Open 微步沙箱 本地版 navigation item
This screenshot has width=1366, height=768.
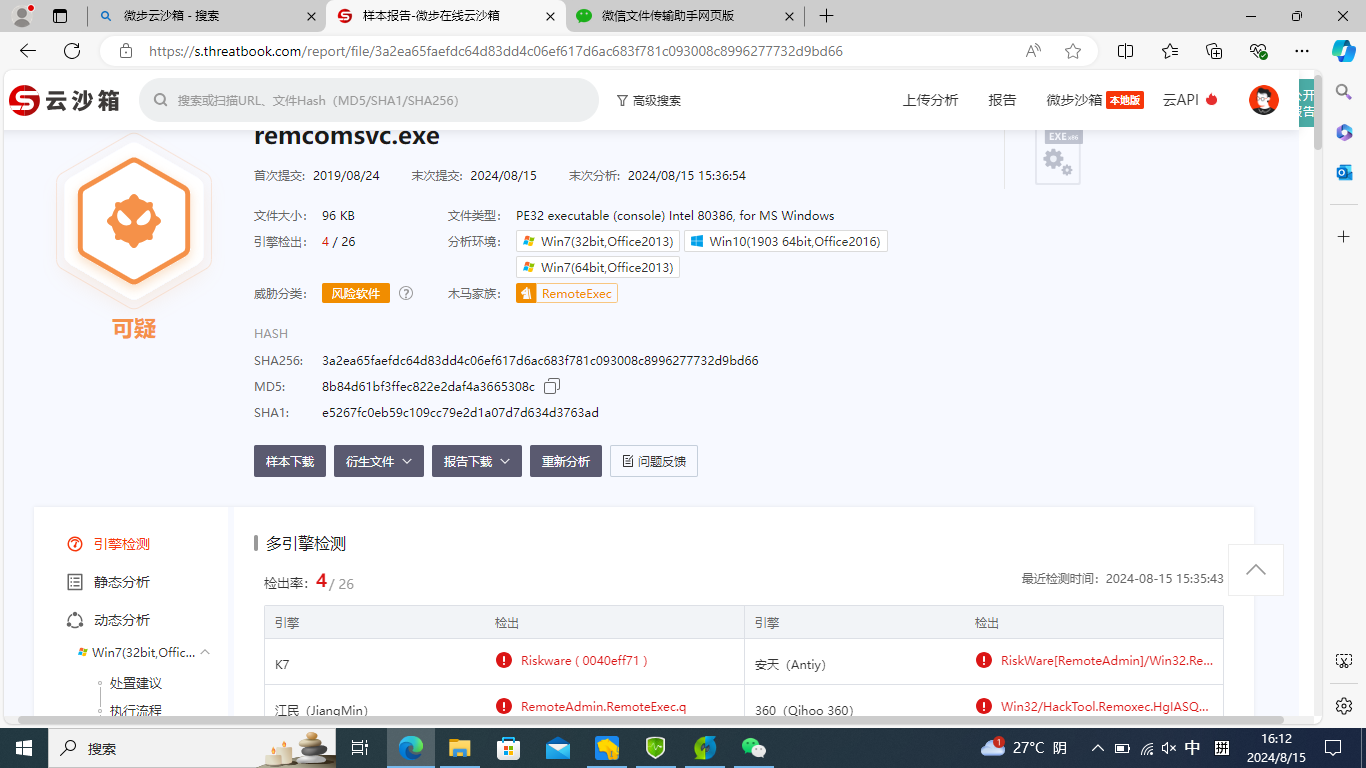click(1095, 100)
